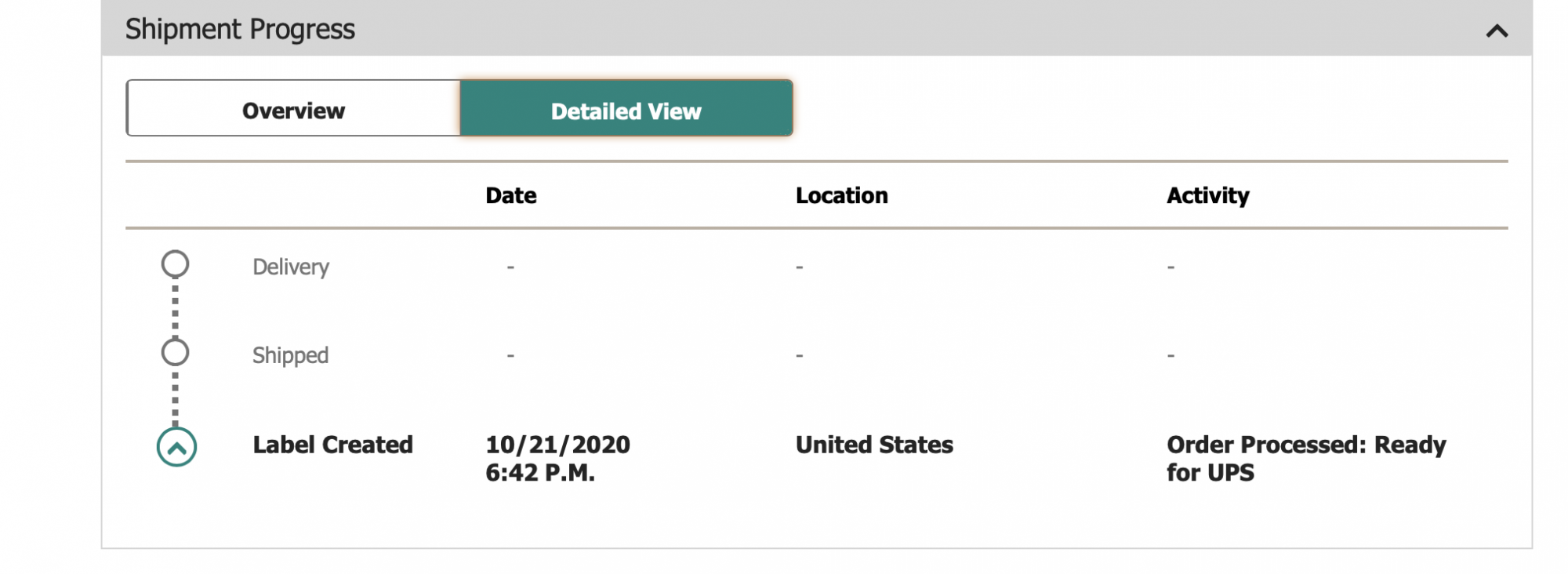Select the Delivery status label
This screenshot has height=574, width=1568.
point(290,267)
